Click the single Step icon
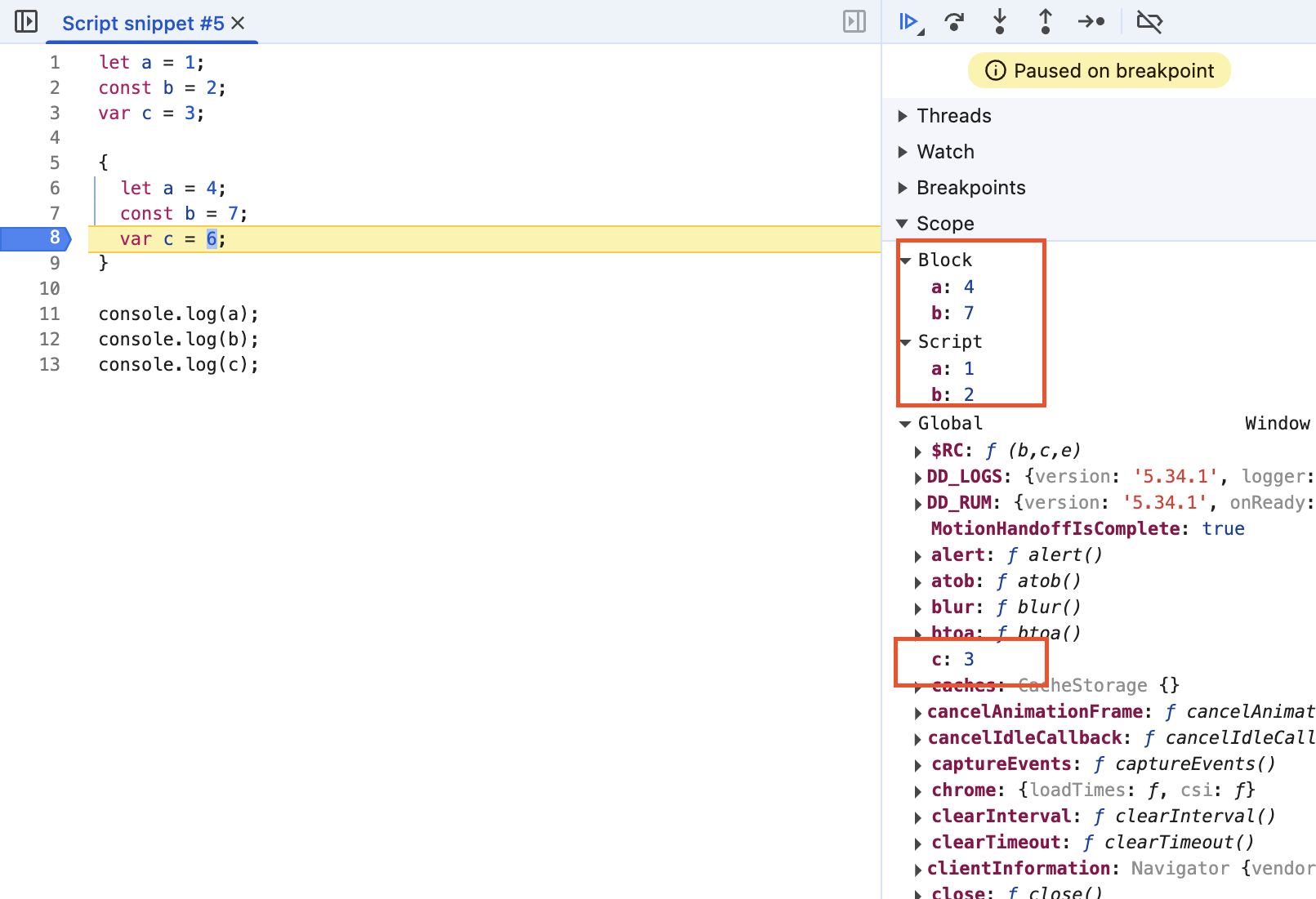This screenshot has width=1316, height=899. point(1091,22)
